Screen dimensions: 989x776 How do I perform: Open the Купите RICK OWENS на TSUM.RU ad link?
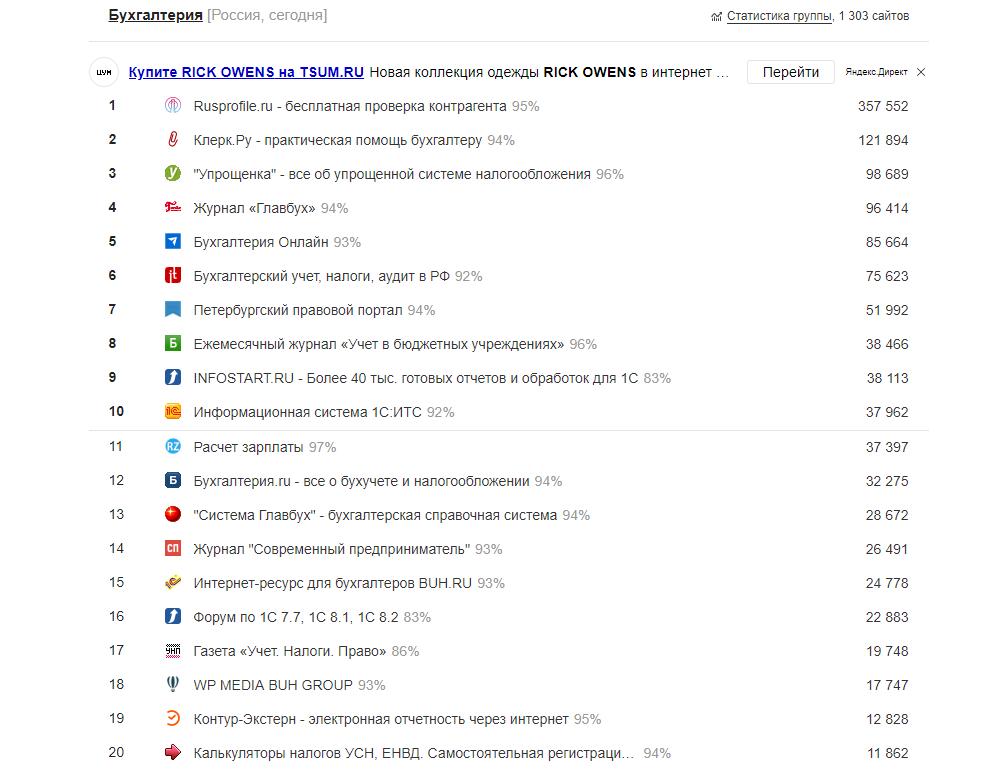(x=246, y=72)
